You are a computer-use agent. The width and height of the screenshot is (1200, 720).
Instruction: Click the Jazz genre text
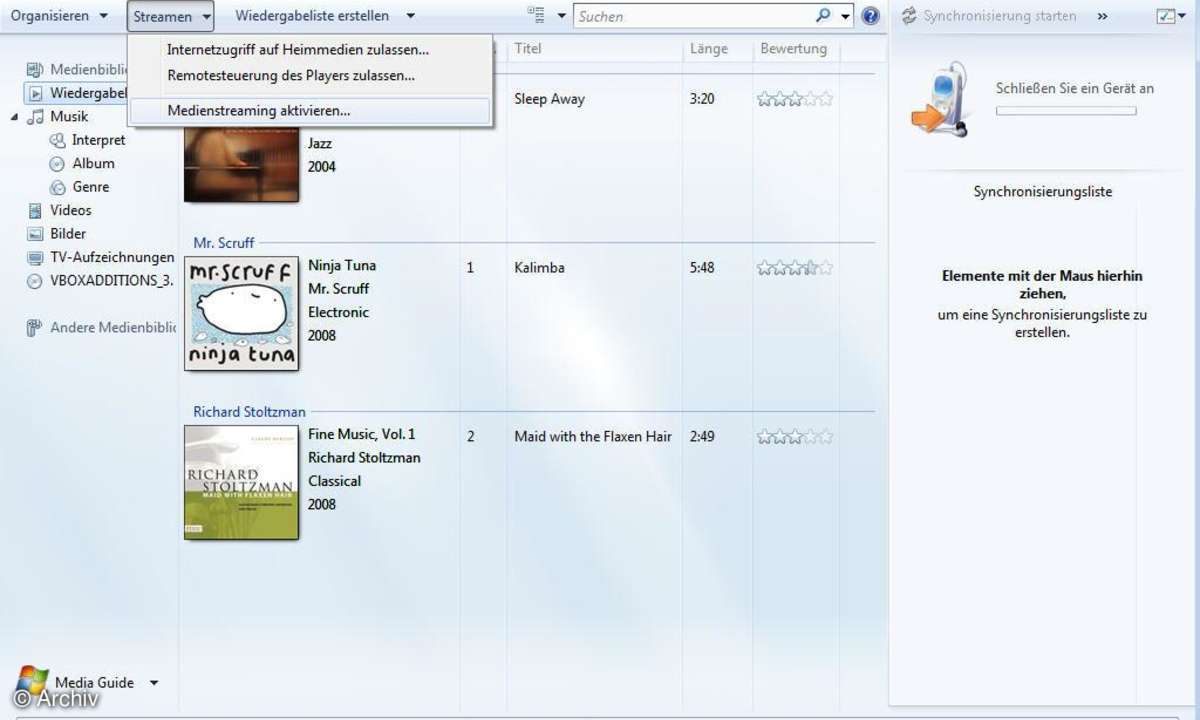pos(320,144)
